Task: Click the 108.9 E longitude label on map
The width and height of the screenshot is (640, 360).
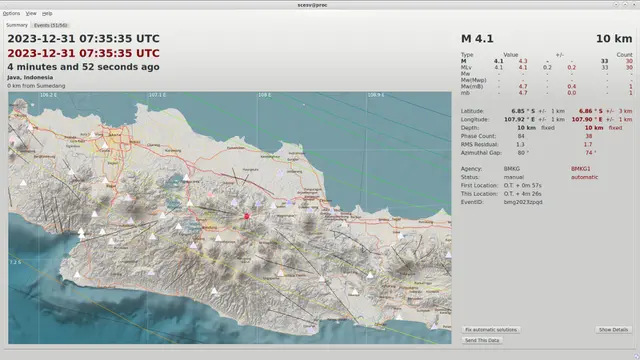Action: click(x=376, y=95)
